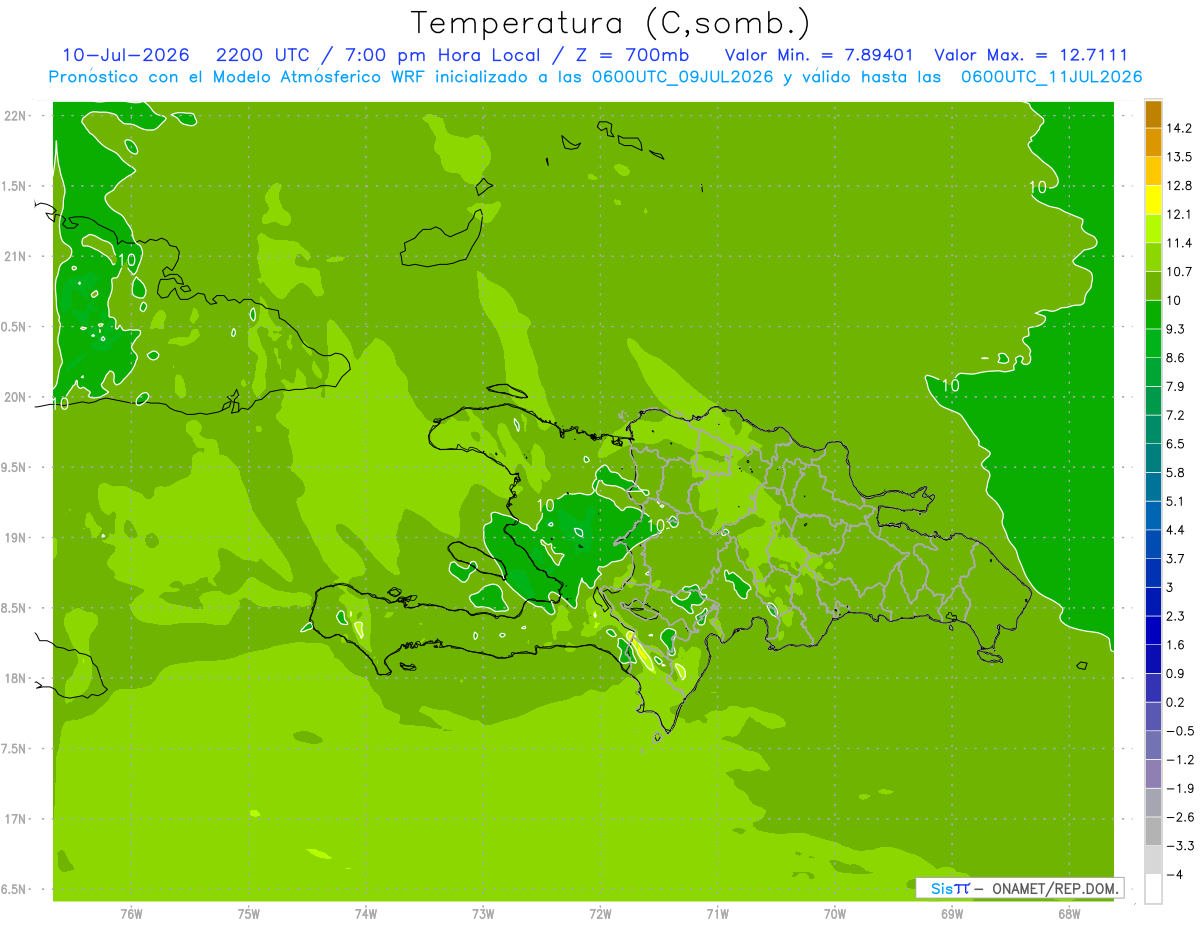Click the "18N" latitude label
1200x927 pixels.
click(x=15, y=679)
